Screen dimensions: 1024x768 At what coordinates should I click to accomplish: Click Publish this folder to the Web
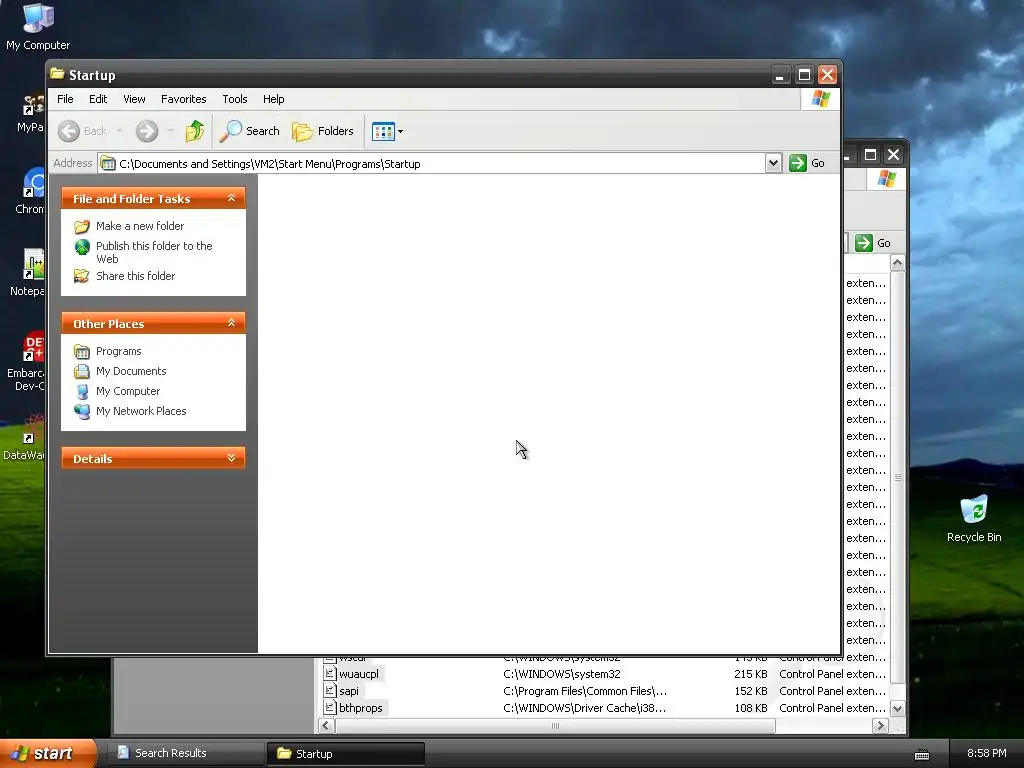[x=154, y=252]
